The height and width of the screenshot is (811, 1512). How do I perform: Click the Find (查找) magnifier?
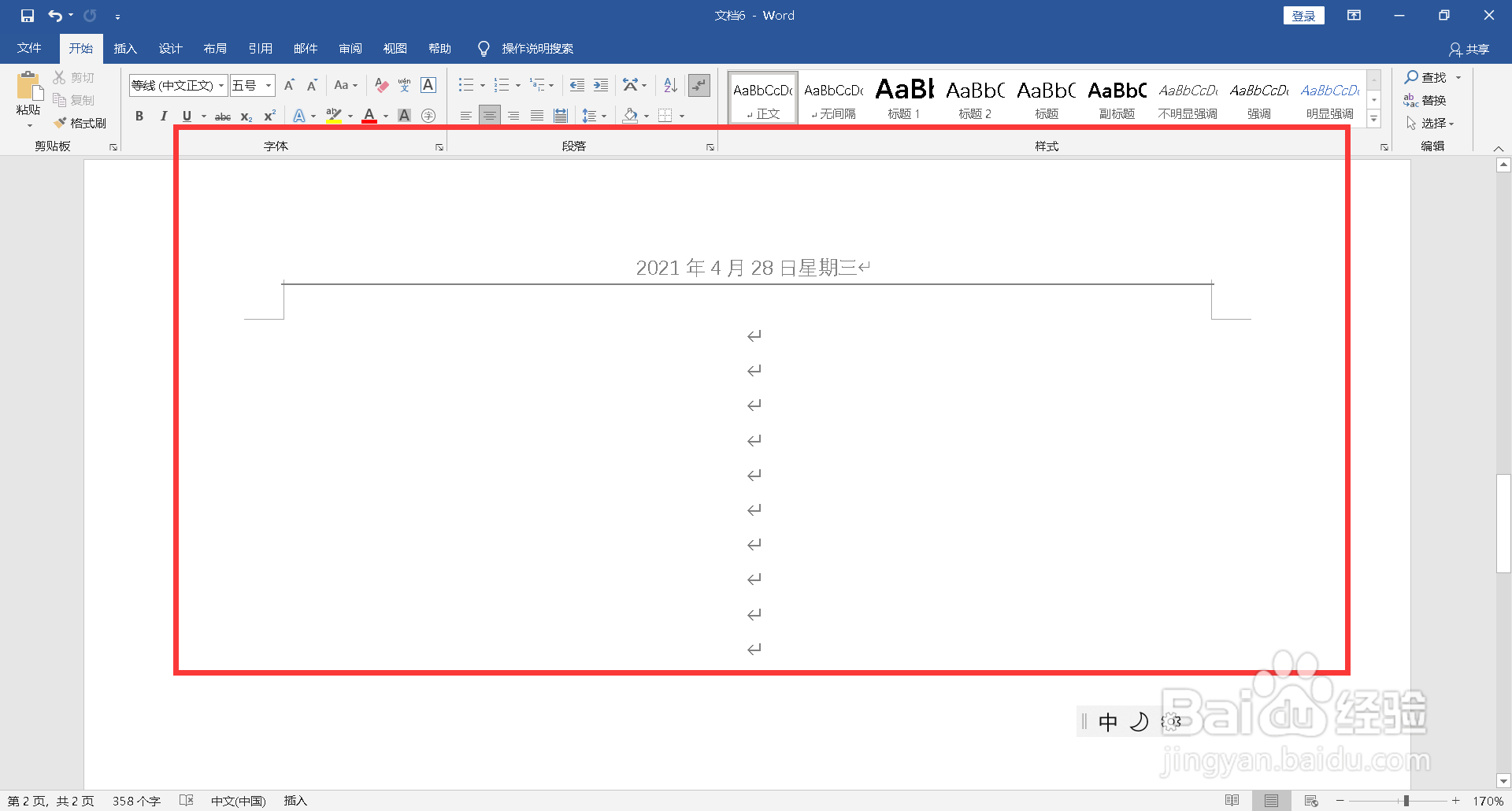point(1411,77)
